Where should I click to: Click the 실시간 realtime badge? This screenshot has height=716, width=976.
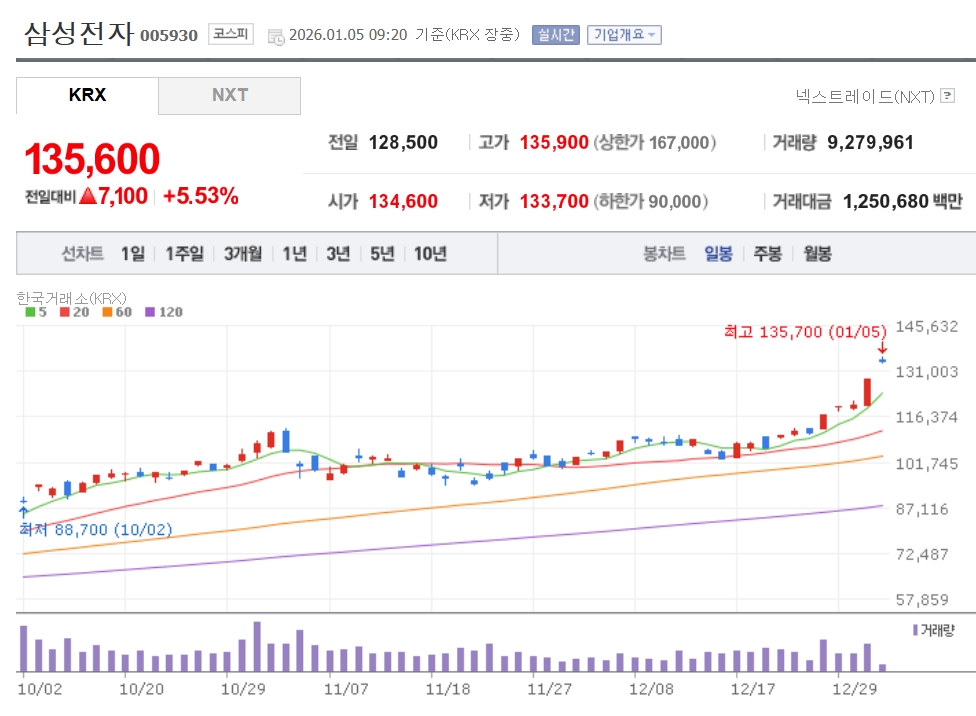(555, 35)
